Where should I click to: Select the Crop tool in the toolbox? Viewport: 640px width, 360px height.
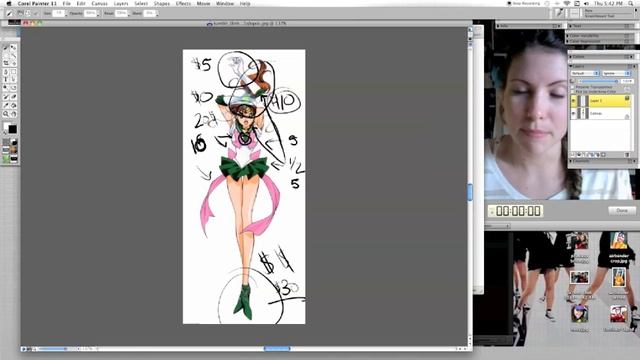coord(6,63)
